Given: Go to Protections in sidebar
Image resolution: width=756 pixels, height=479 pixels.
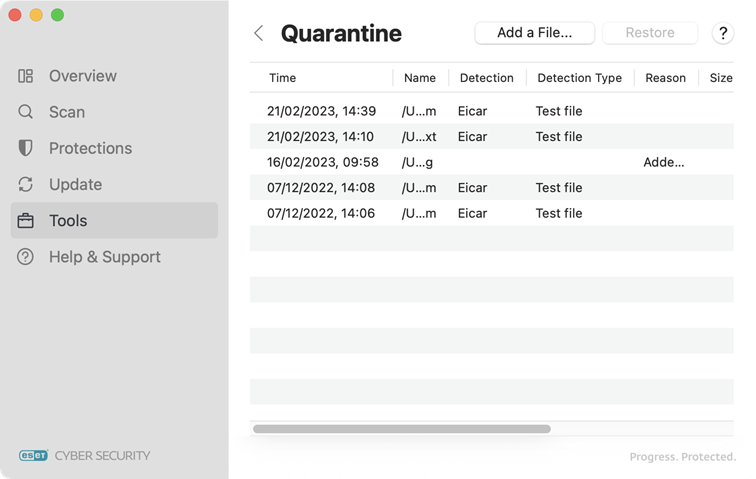Looking at the screenshot, I should click(114, 148).
